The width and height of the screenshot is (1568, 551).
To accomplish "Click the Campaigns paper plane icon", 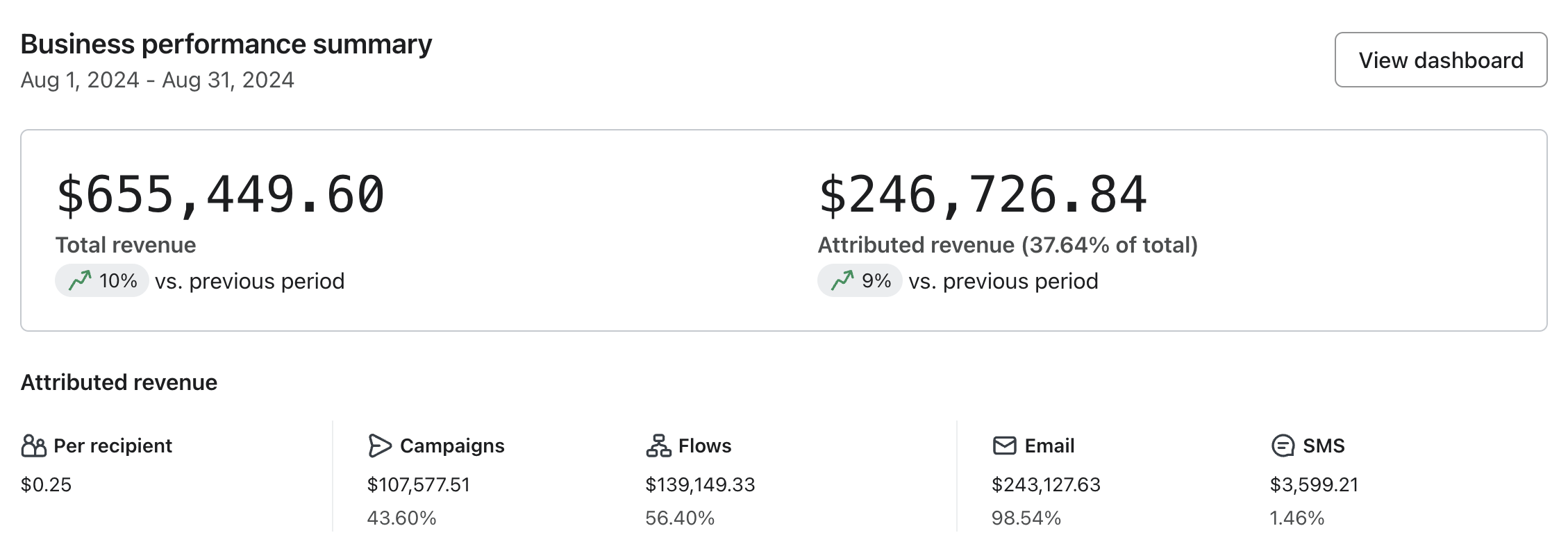I will pyautogui.click(x=379, y=446).
